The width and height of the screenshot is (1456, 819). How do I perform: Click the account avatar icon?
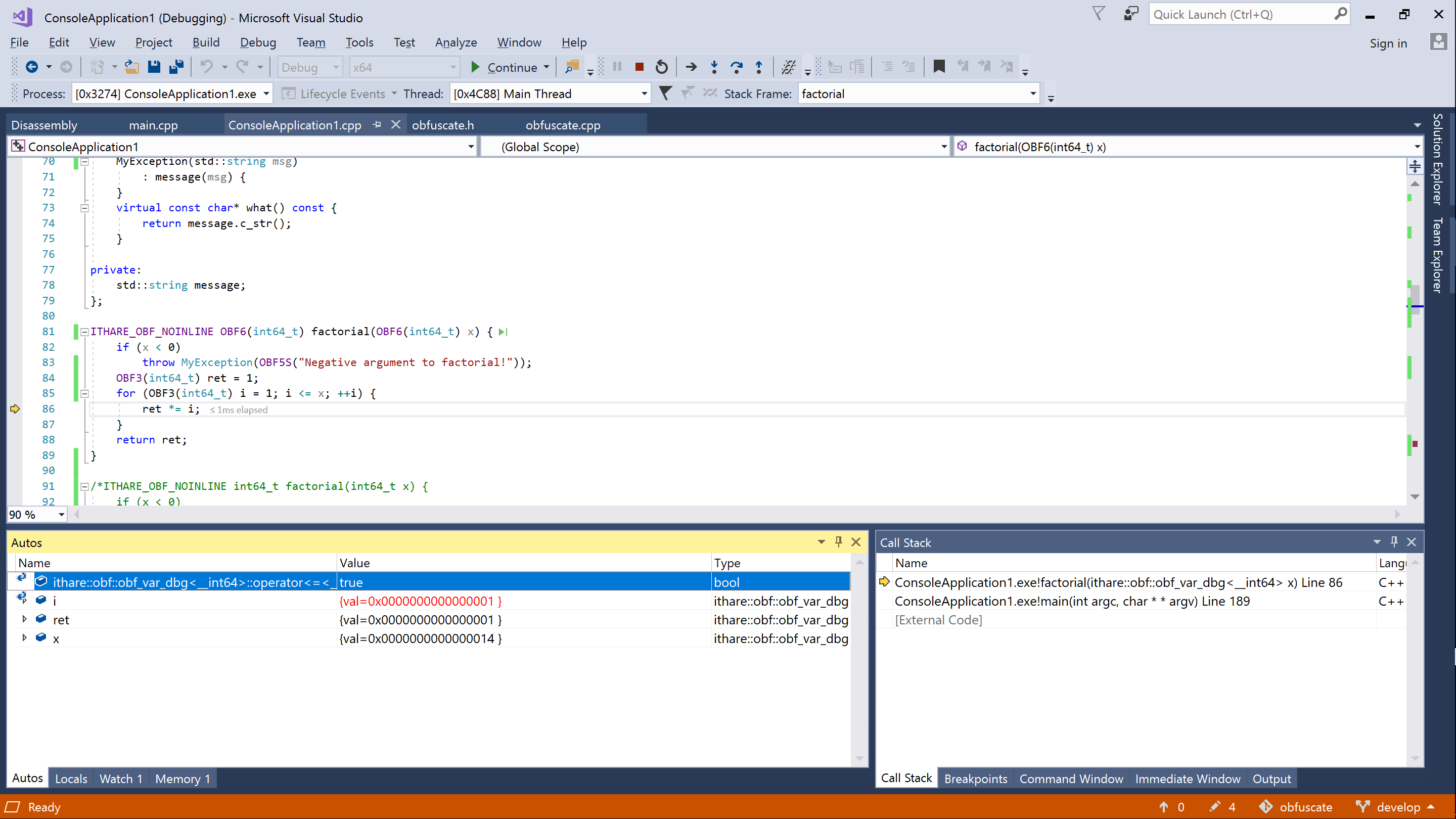pyautogui.click(x=1438, y=42)
